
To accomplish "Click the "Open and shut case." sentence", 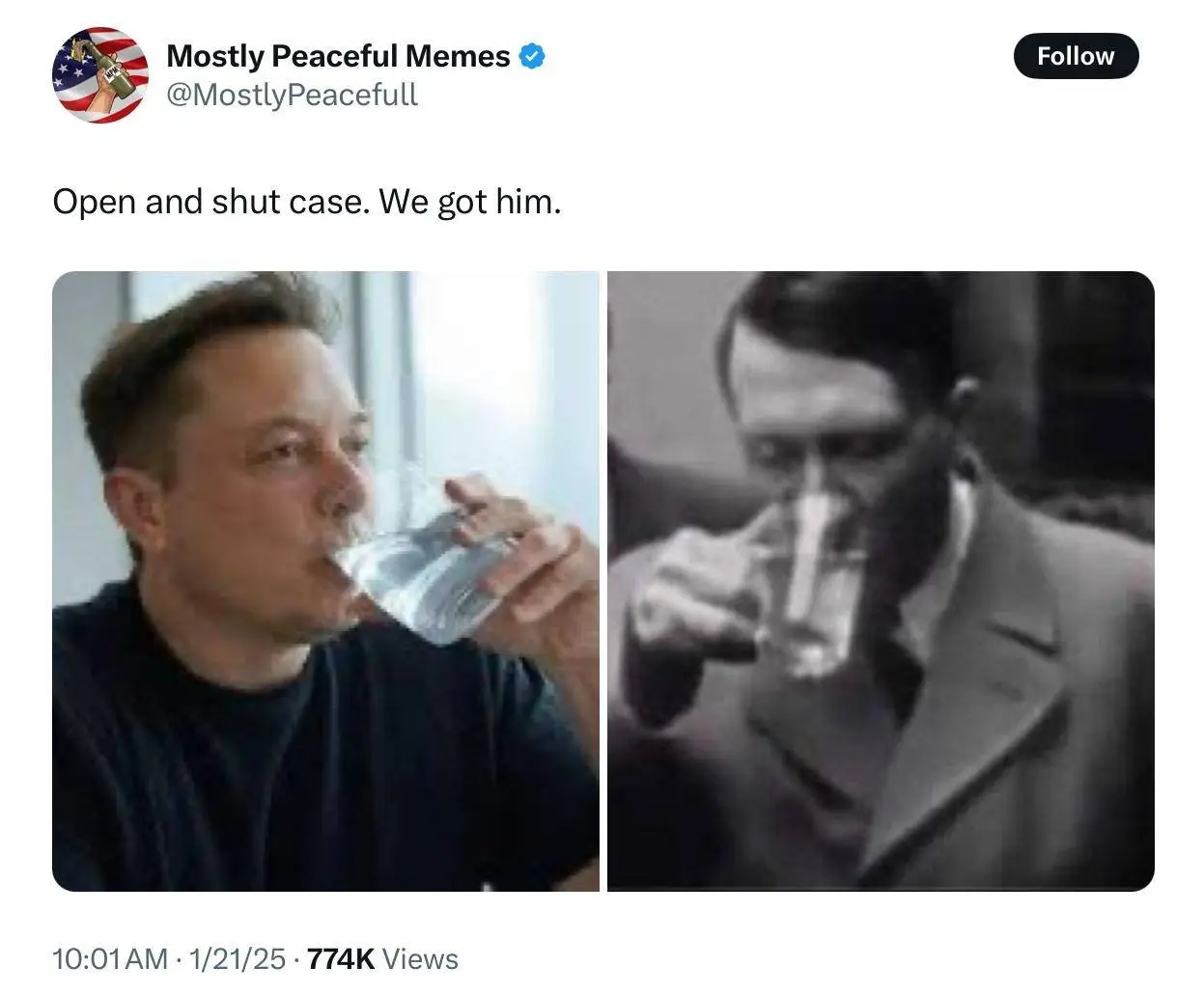I will [210, 202].
